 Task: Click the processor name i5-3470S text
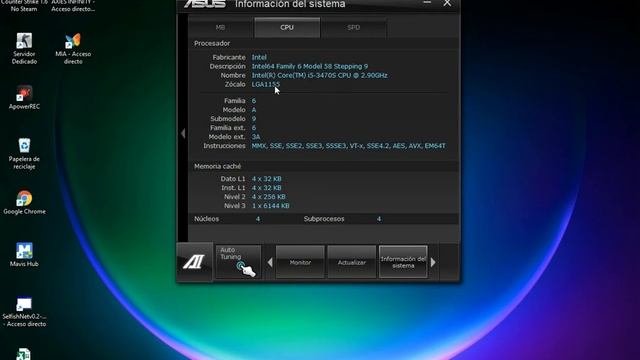click(320, 76)
